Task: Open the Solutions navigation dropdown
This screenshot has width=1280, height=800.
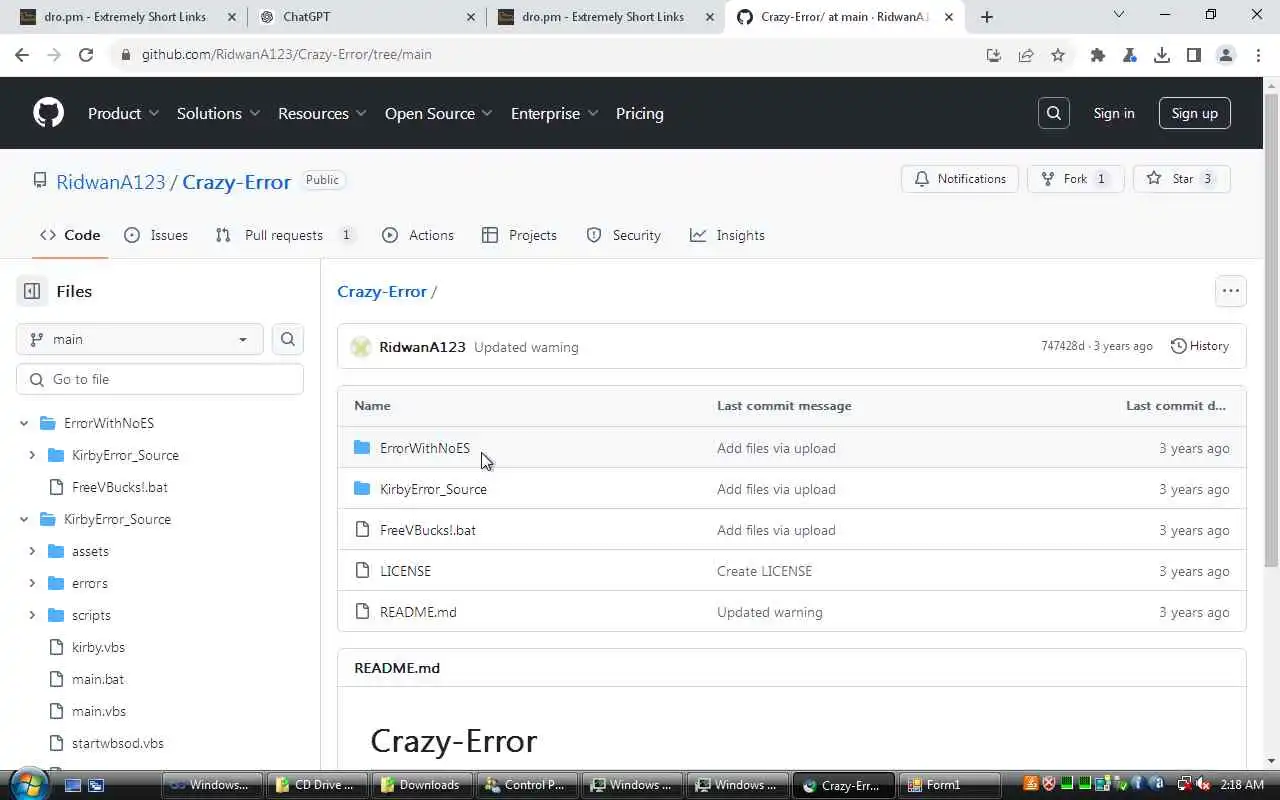Action: tap(218, 113)
